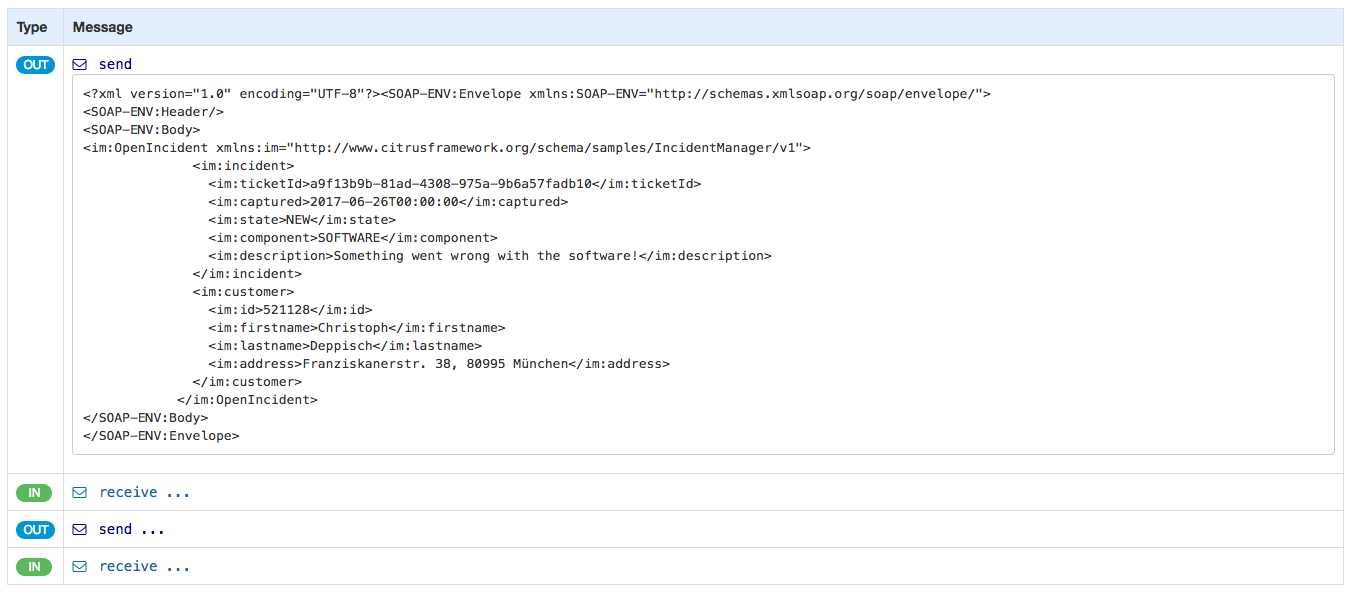Image resolution: width=1353 pixels, height=593 pixels.
Task: Click the OUT badge on the collapsed send row
Action: point(36,529)
